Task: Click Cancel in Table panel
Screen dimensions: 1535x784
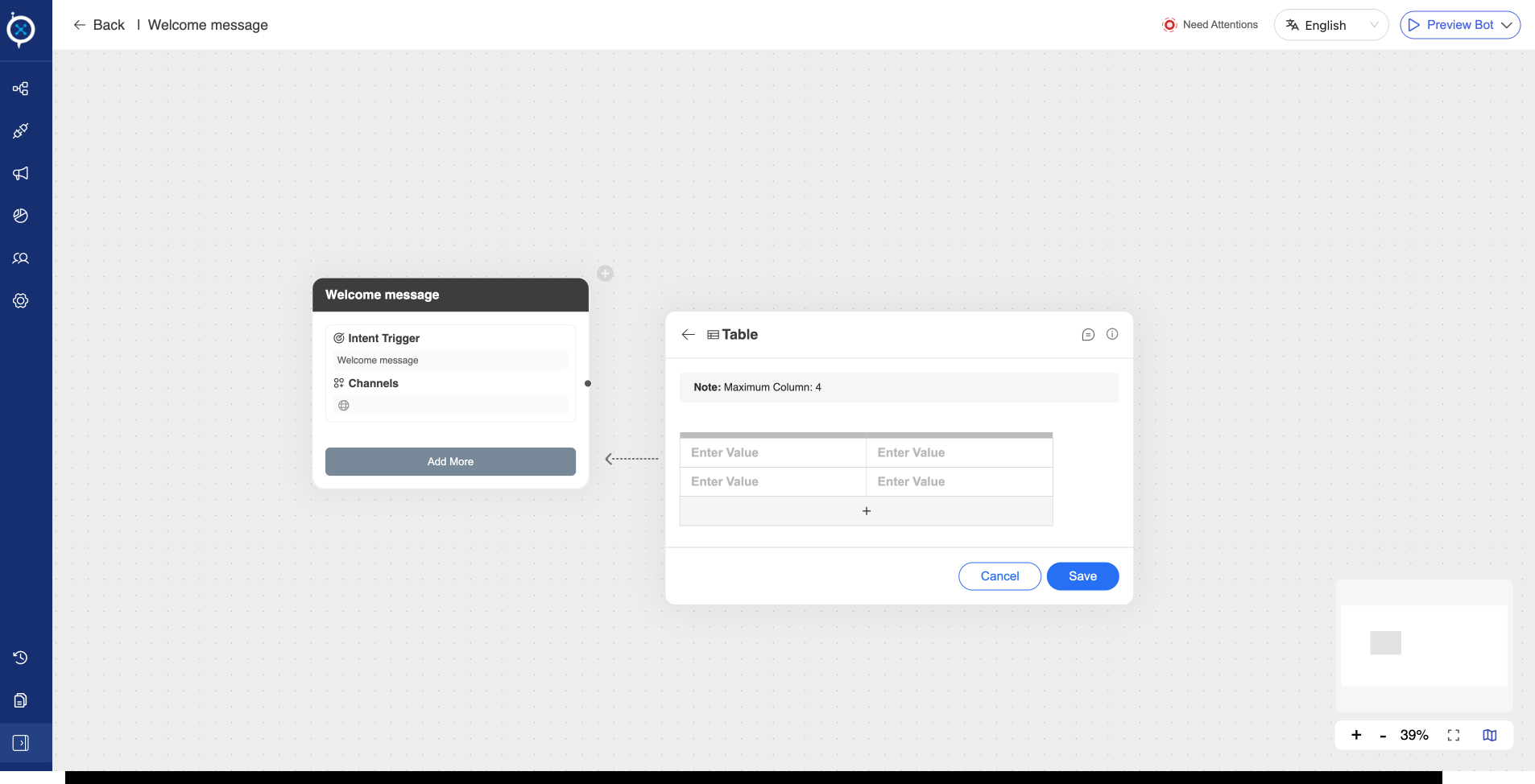Action: [999, 576]
